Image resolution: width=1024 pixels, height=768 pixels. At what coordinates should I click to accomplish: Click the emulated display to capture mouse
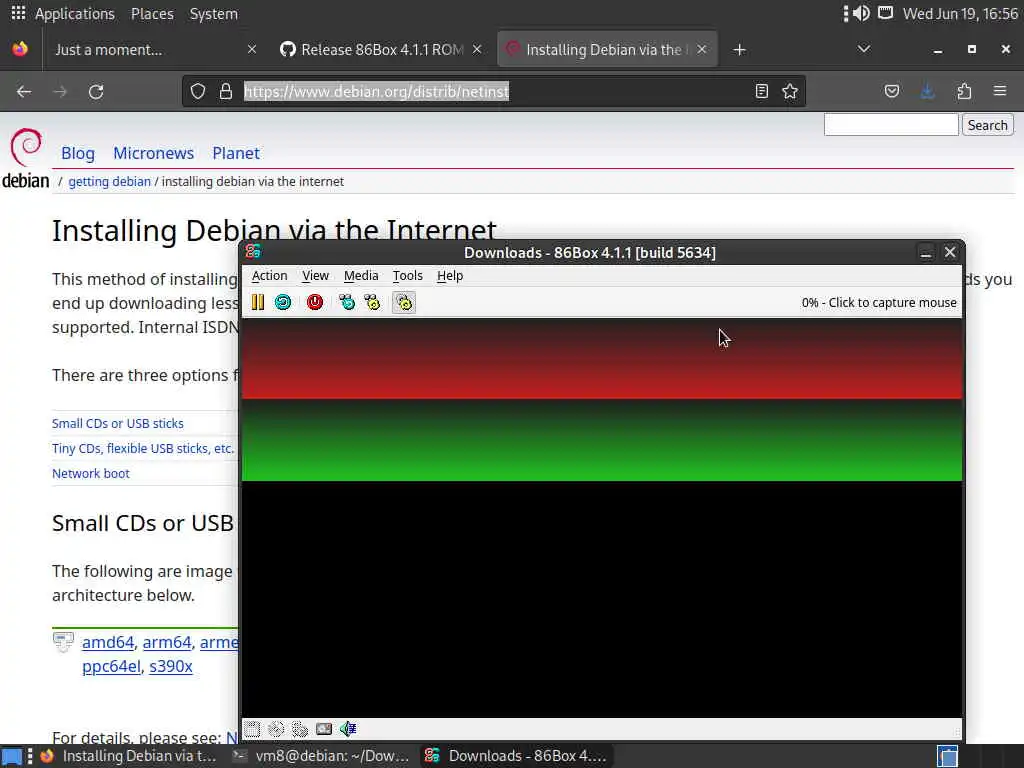(x=601, y=518)
